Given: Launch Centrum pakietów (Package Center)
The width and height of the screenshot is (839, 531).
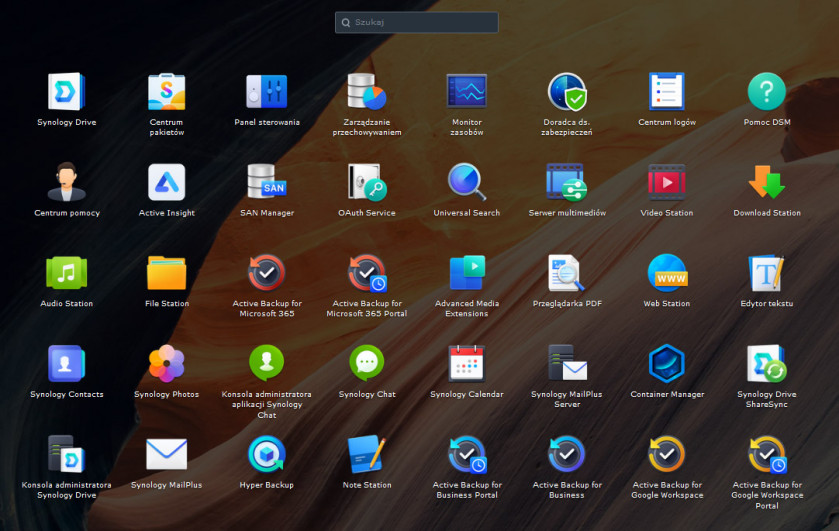Looking at the screenshot, I should point(166,92).
